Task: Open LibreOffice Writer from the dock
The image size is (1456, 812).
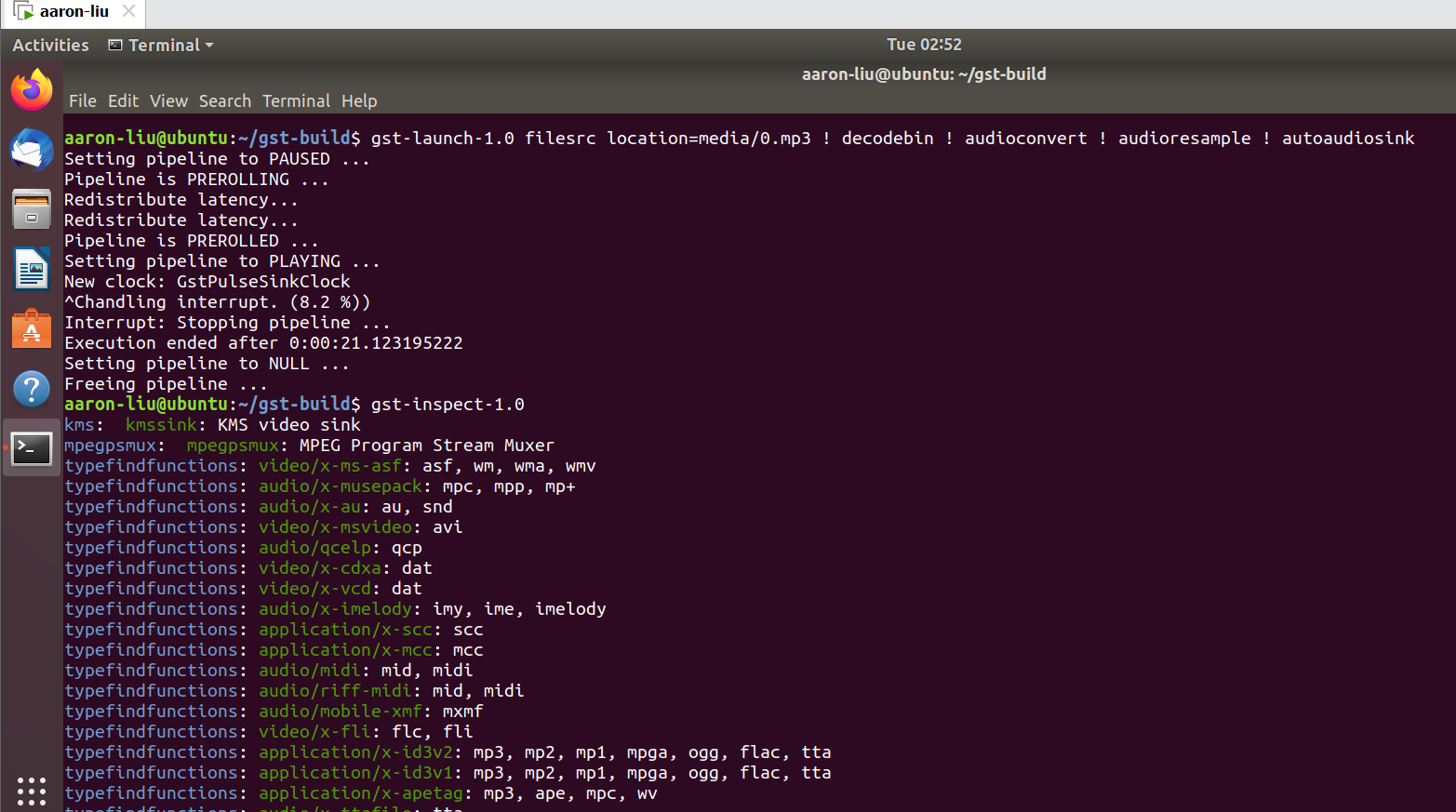Action: click(x=32, y=269)
